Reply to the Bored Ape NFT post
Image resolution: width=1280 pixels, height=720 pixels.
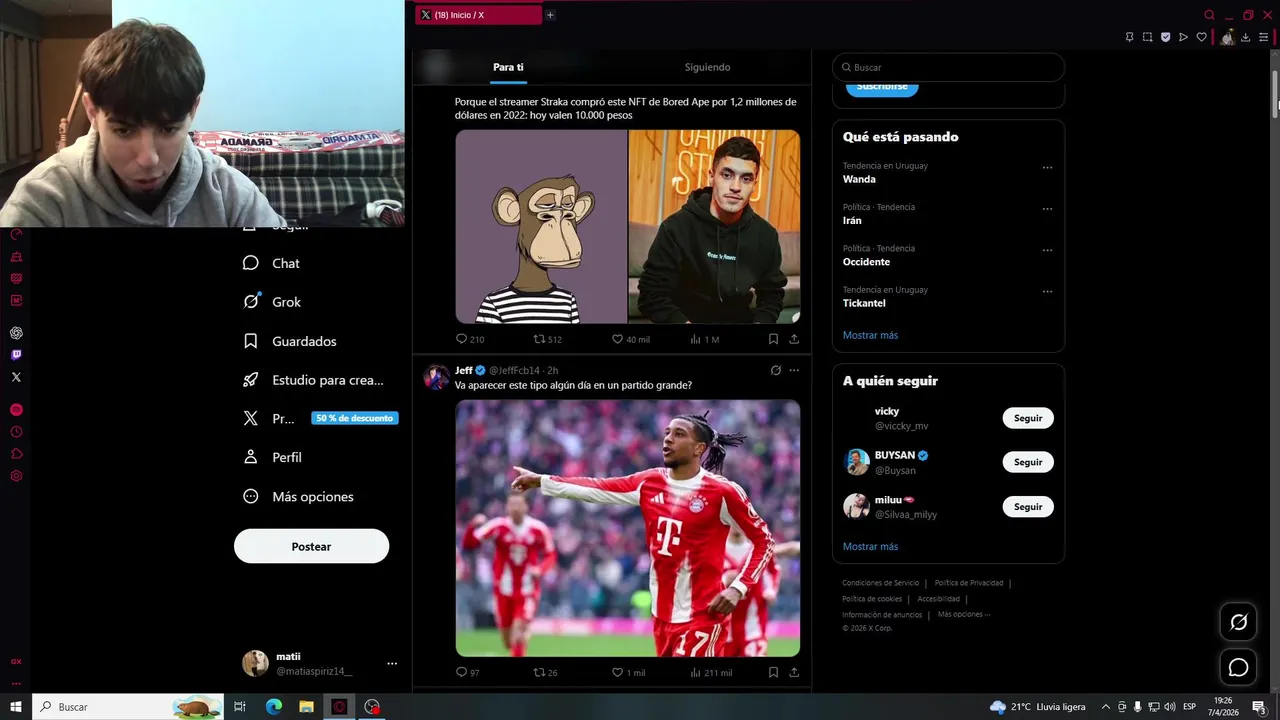pos(470,339)
